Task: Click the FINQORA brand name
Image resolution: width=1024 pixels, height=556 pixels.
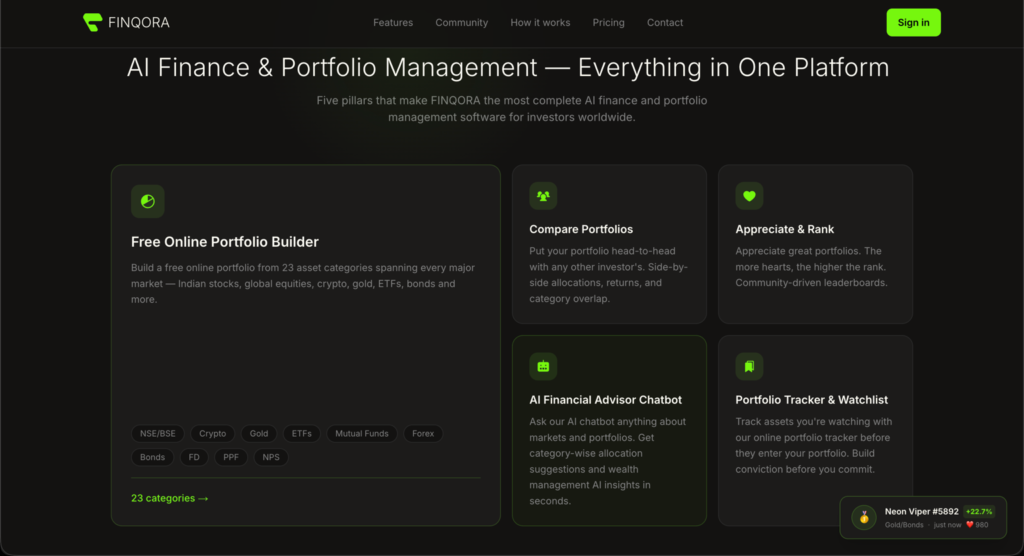Action: 138,23
